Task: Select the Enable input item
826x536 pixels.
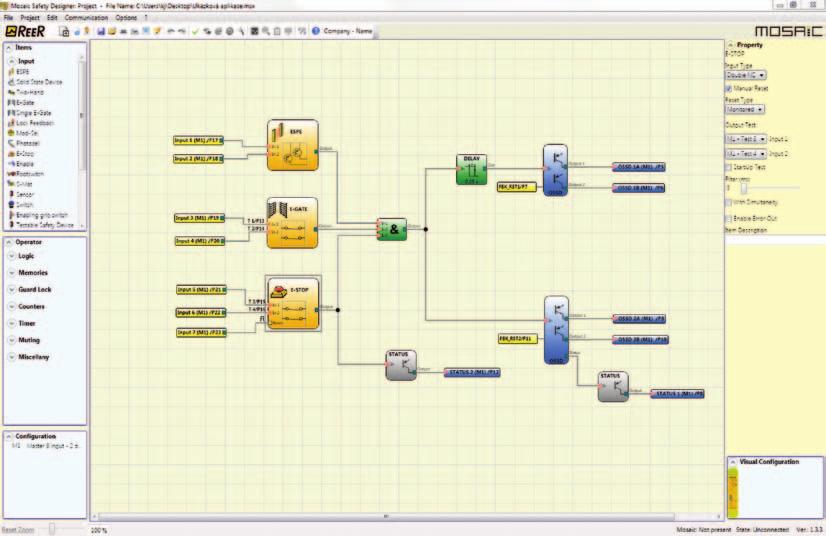Action: (21, 164)
